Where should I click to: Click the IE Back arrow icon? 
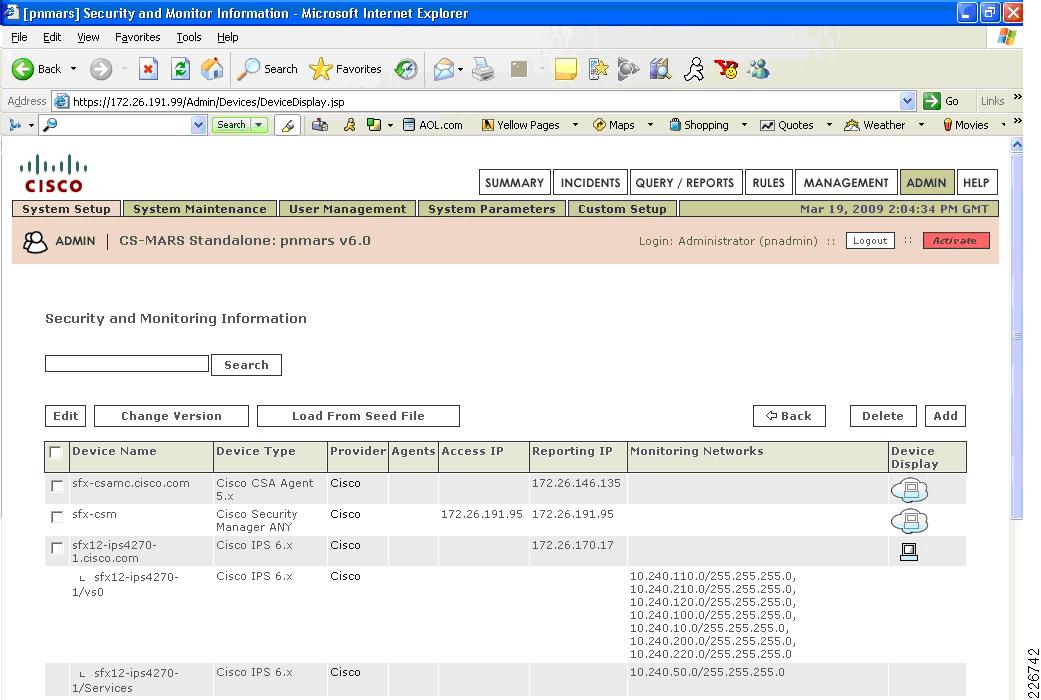coord(23,69)
